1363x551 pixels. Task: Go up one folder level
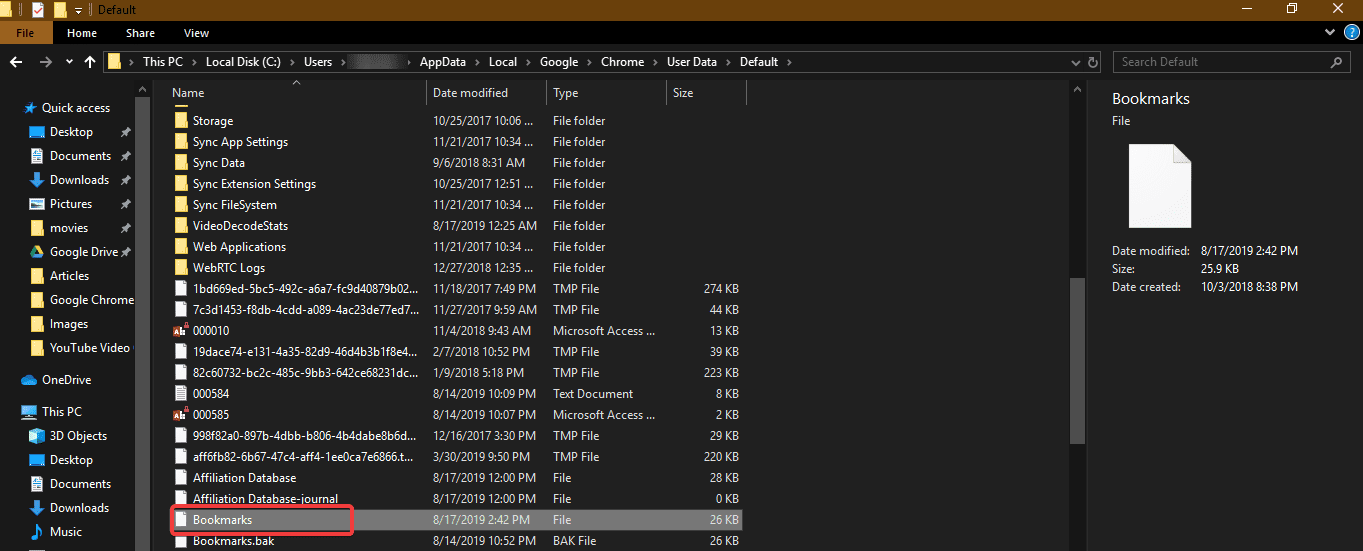click(x=90, y=62)
